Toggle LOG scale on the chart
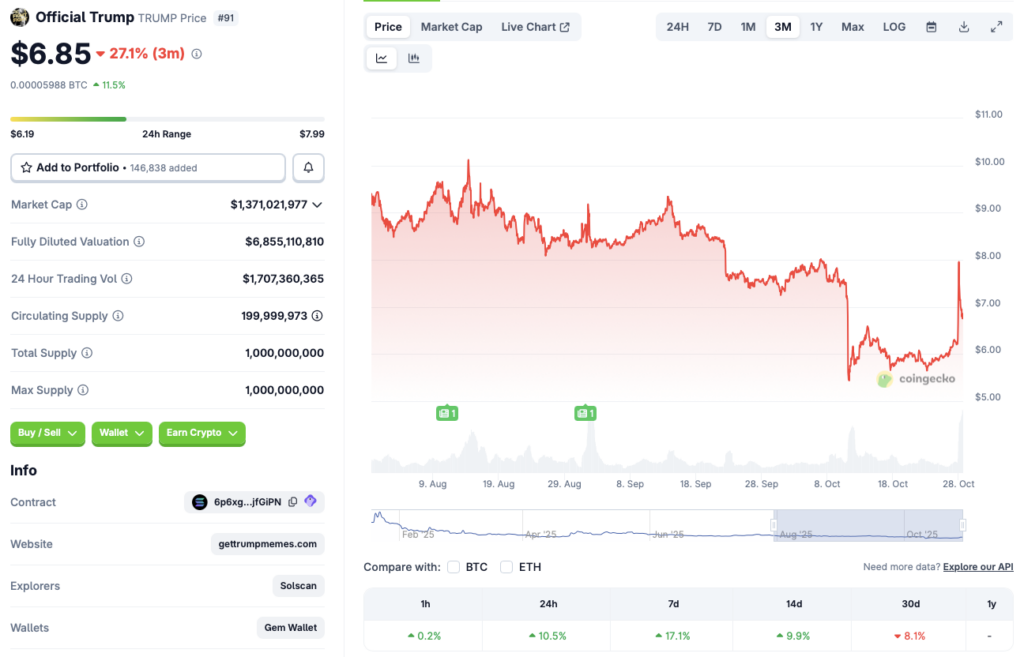 893,27
